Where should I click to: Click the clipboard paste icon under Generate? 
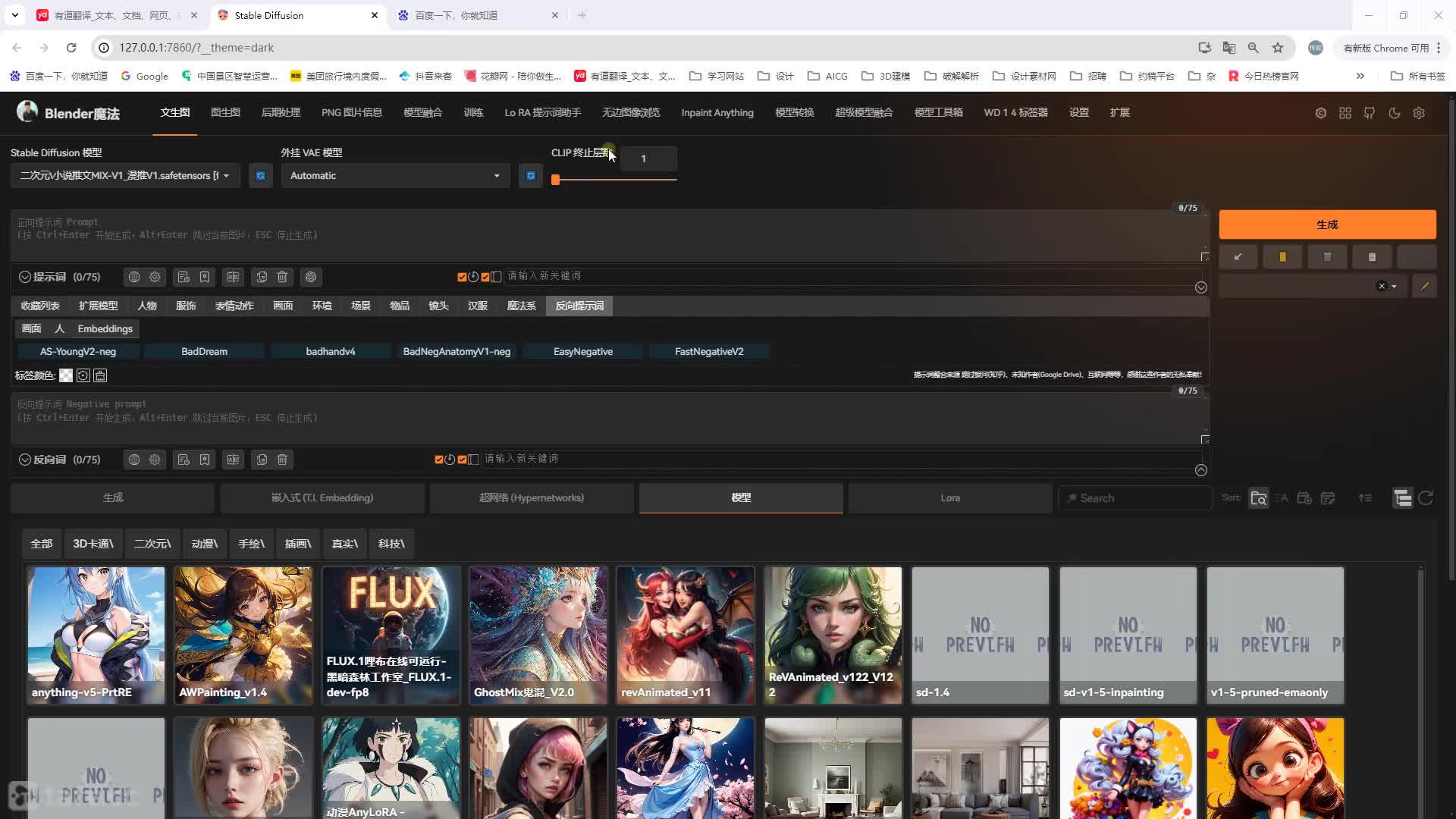pyautogui.click(x=1372, y=257)
